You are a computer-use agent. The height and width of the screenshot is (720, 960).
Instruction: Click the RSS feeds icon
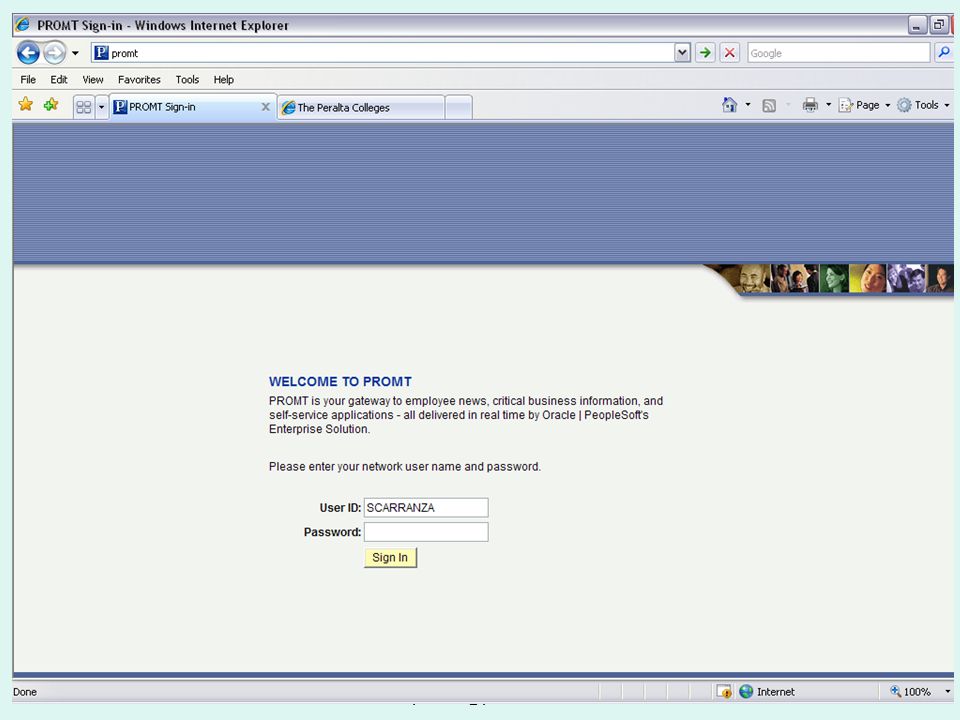769,105
